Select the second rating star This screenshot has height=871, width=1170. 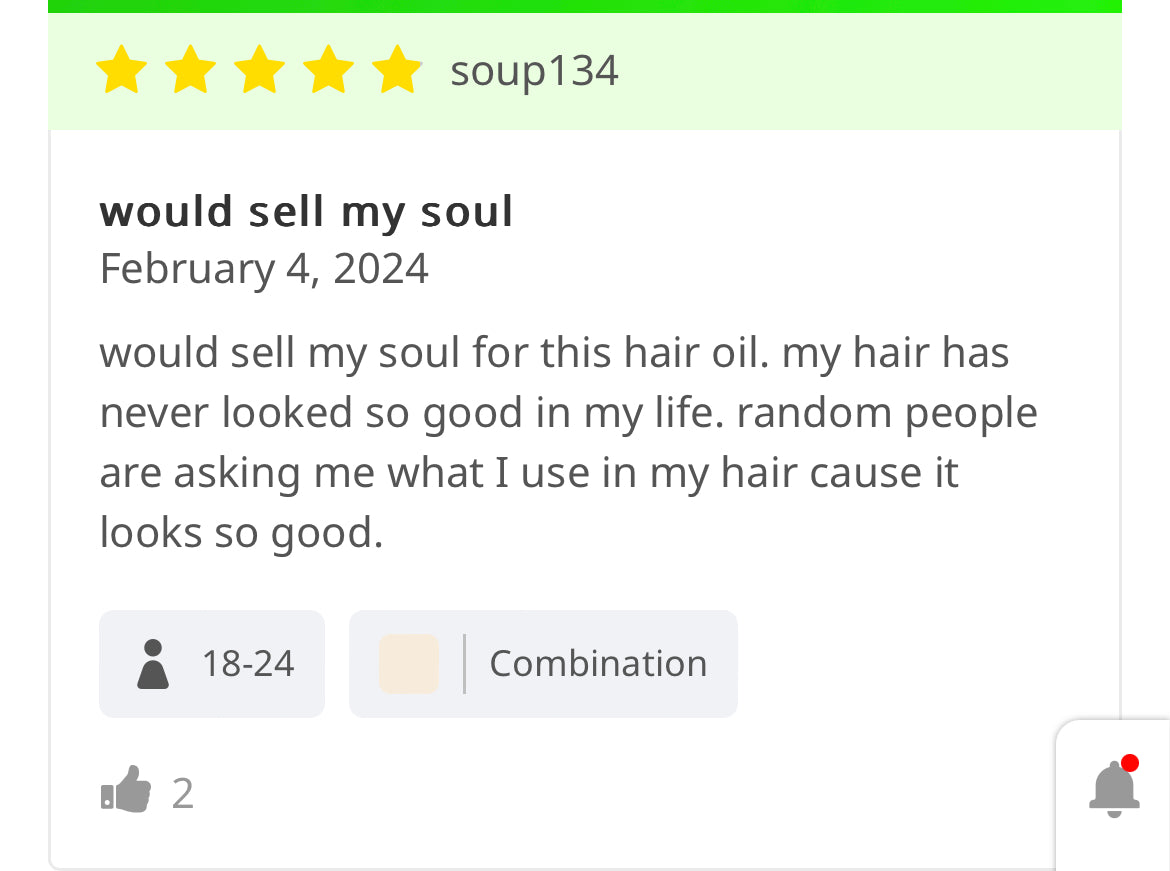pyautogui.click(x=190, y=71)
